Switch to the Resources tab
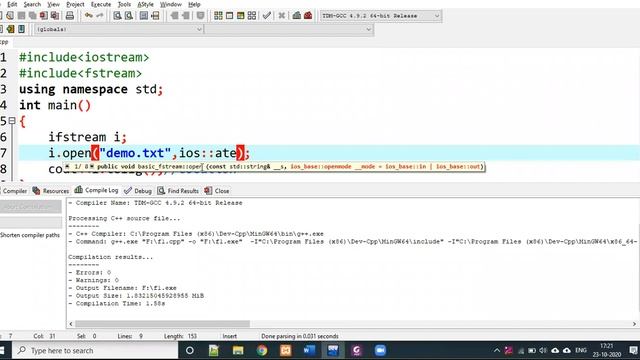 click(x=51, y=191)
